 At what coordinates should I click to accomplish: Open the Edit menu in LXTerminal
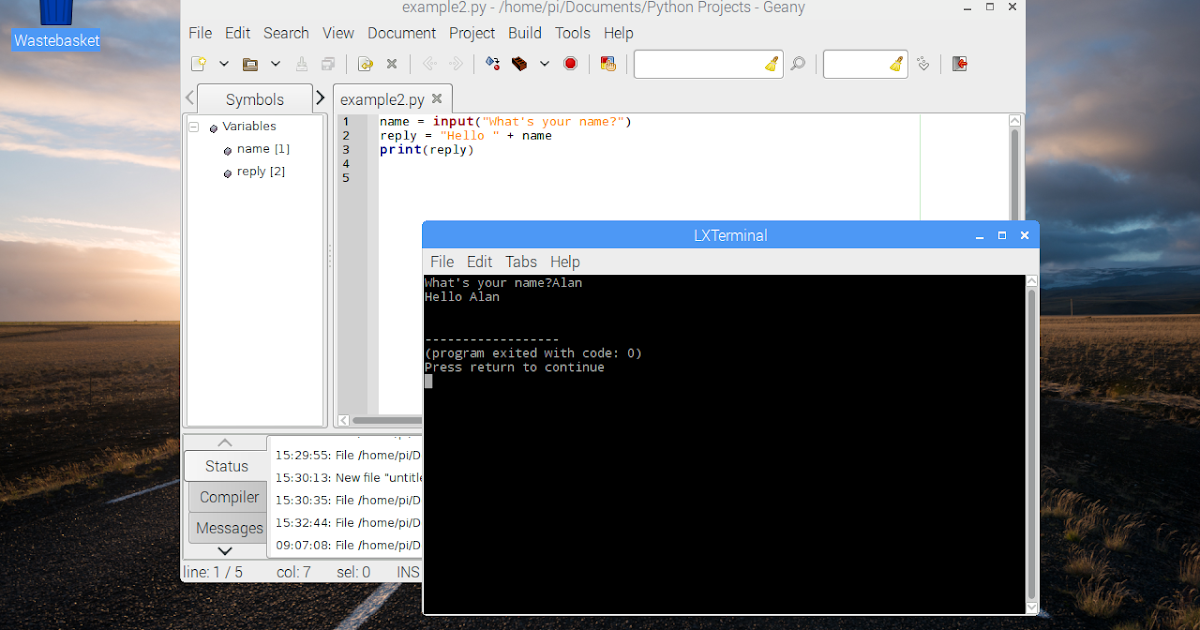pyautogui.click(x=480, y=261)
